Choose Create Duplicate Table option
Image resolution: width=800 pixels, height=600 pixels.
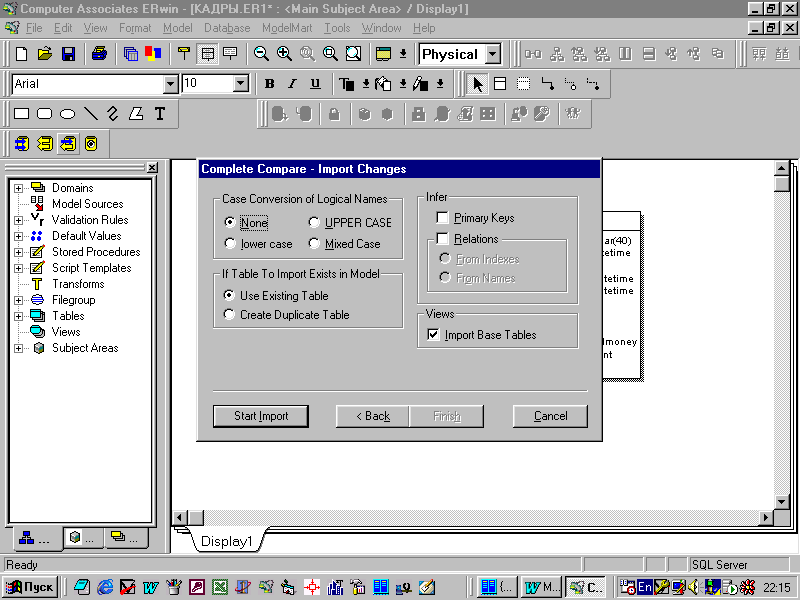tap(286, 315)
